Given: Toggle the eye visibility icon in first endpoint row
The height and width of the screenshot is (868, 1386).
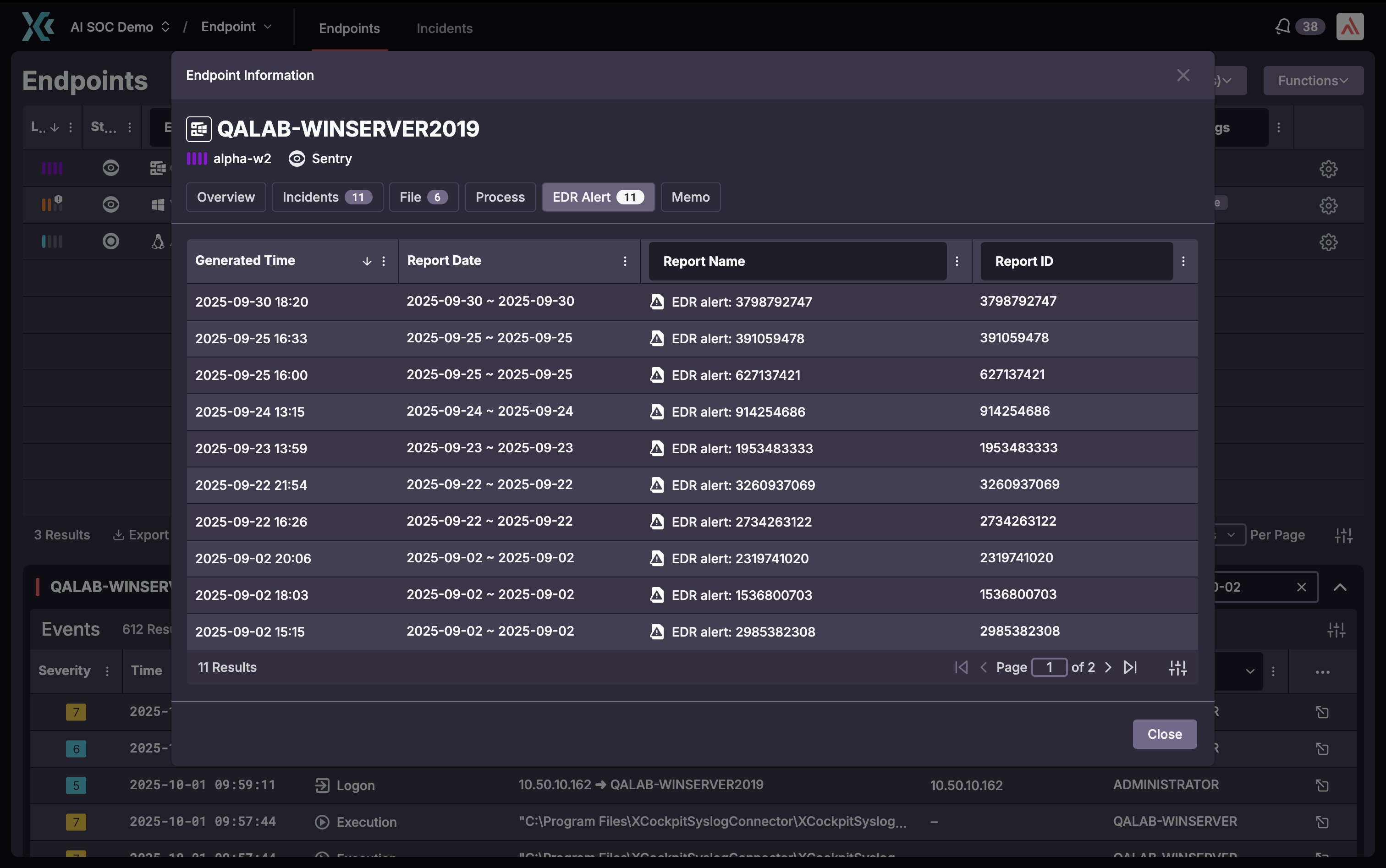Looking at the screenshot, I should click(x=111, y=168).
